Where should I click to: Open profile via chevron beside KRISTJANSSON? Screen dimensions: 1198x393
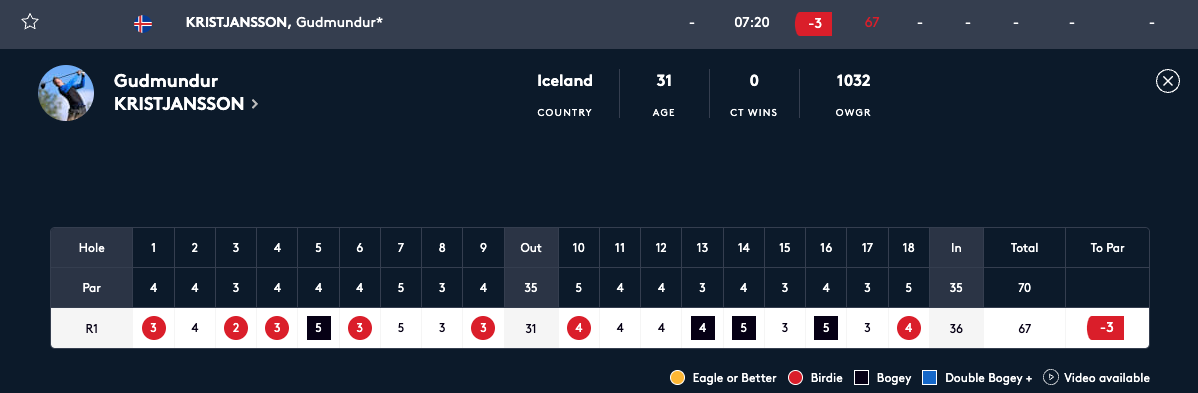[255, 104]
